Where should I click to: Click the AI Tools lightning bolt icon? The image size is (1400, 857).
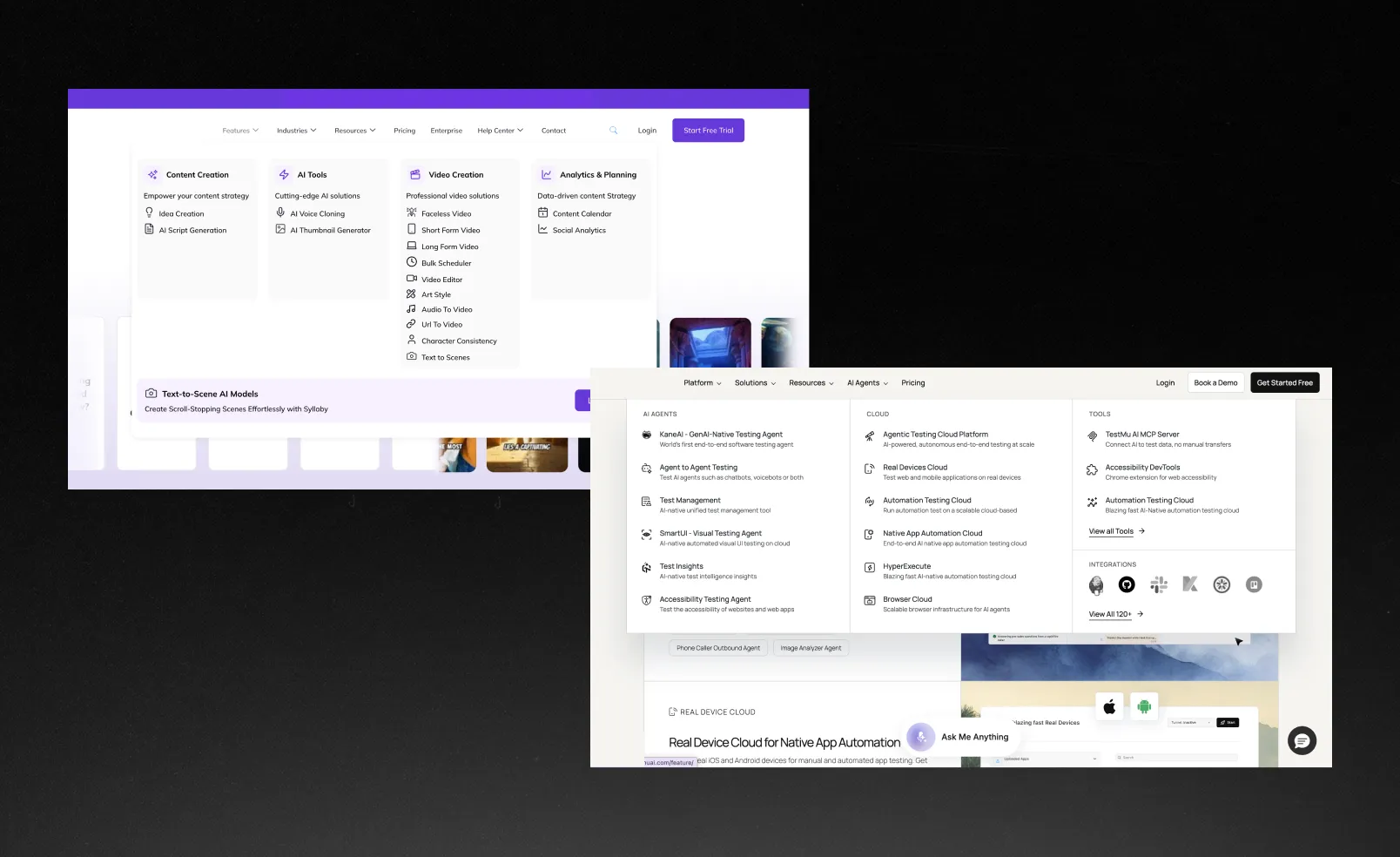pyautogui.click(x=284, y=175)
